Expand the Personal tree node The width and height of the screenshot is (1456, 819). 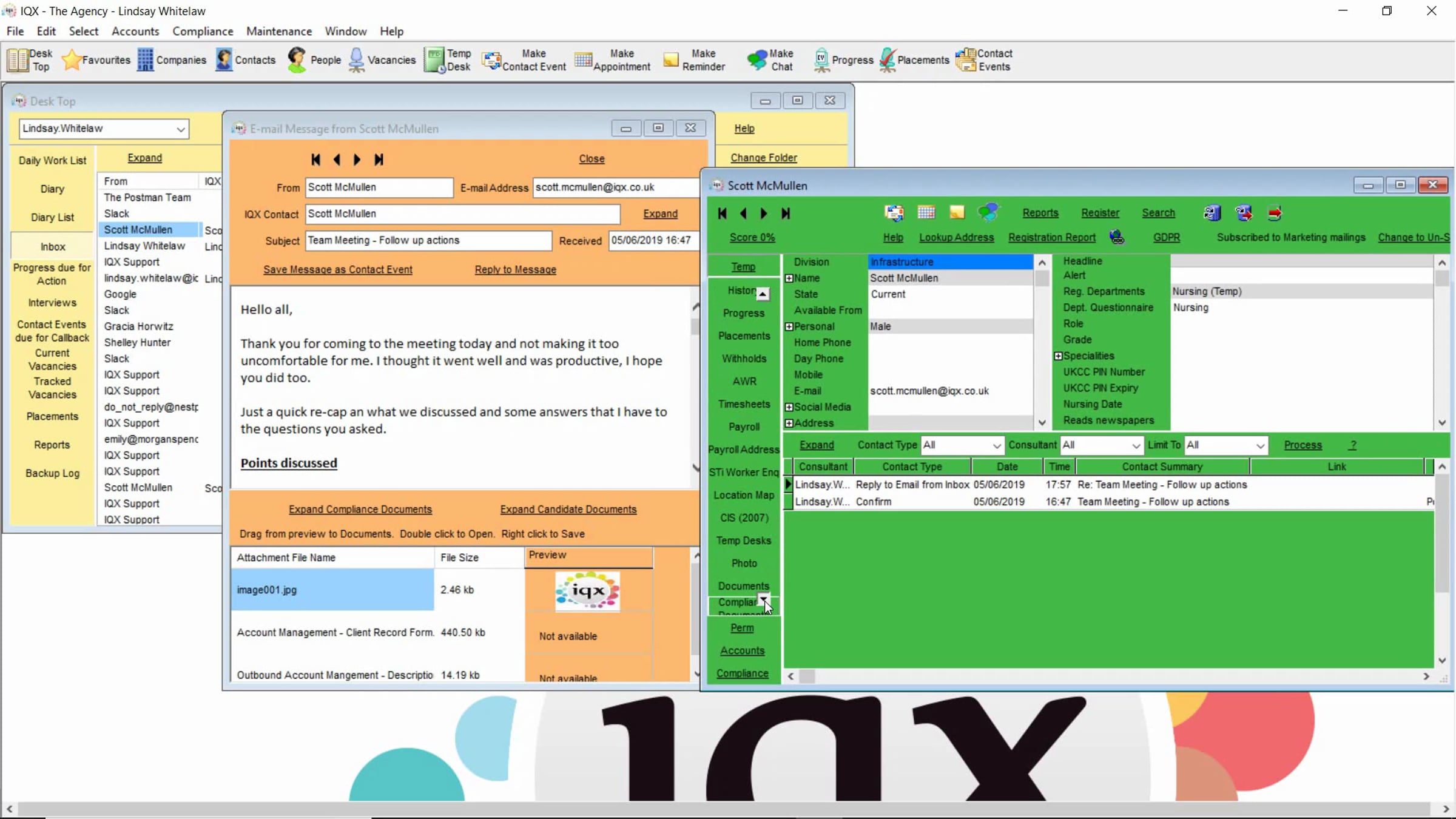point(789,326)
